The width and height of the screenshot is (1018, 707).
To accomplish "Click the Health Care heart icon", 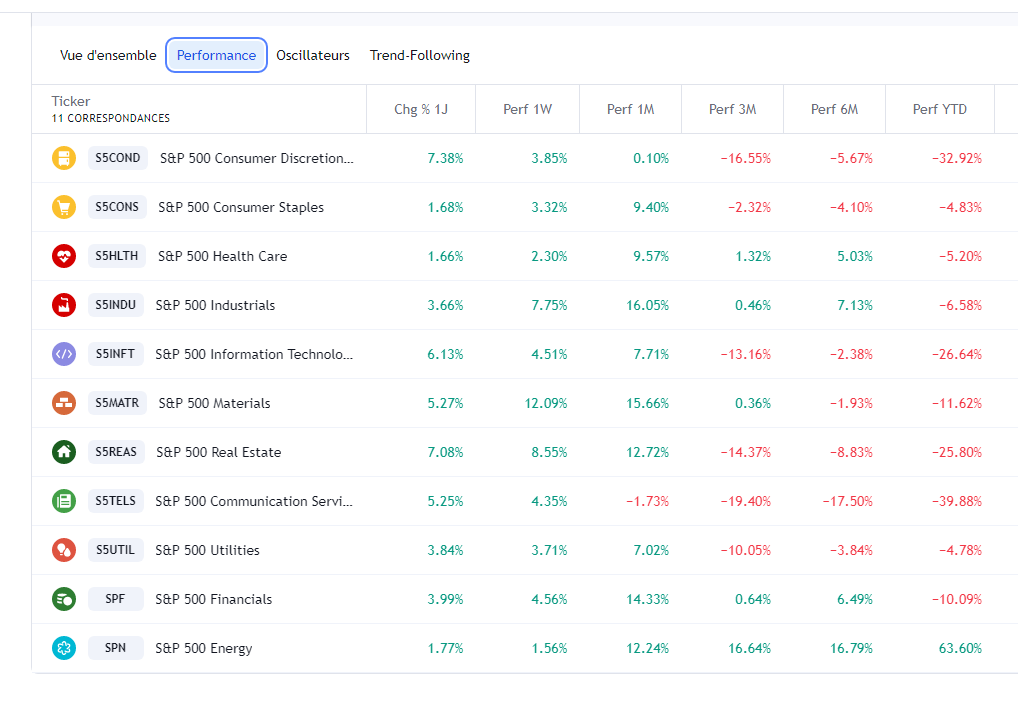I will (x=64, y=256).
